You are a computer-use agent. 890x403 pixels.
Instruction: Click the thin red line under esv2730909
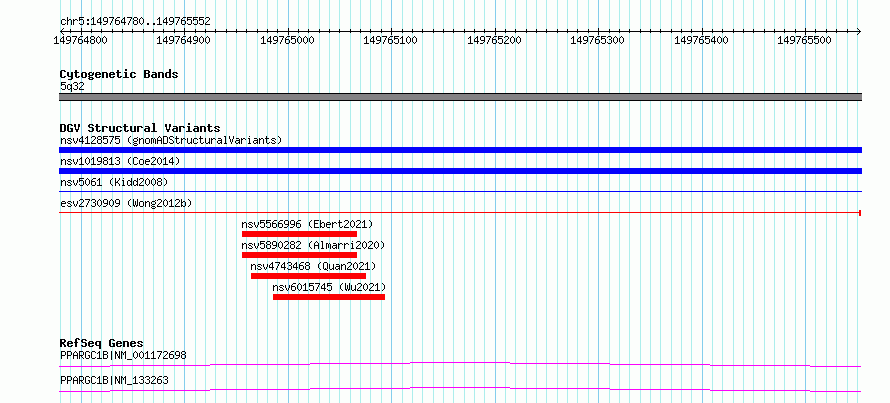tap(460, 213)
